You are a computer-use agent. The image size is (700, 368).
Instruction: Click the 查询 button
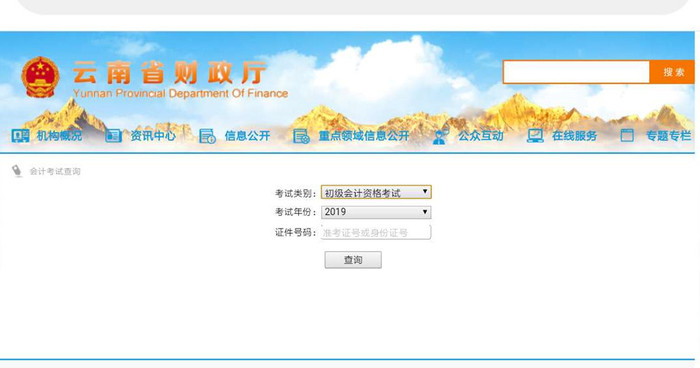pyautogui.click(x=353, y=260)
